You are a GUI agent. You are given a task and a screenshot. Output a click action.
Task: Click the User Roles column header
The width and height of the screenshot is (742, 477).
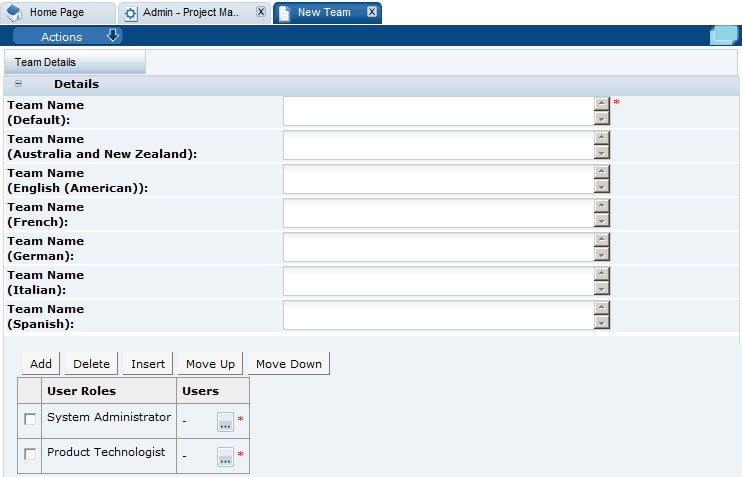coord(109,391)
